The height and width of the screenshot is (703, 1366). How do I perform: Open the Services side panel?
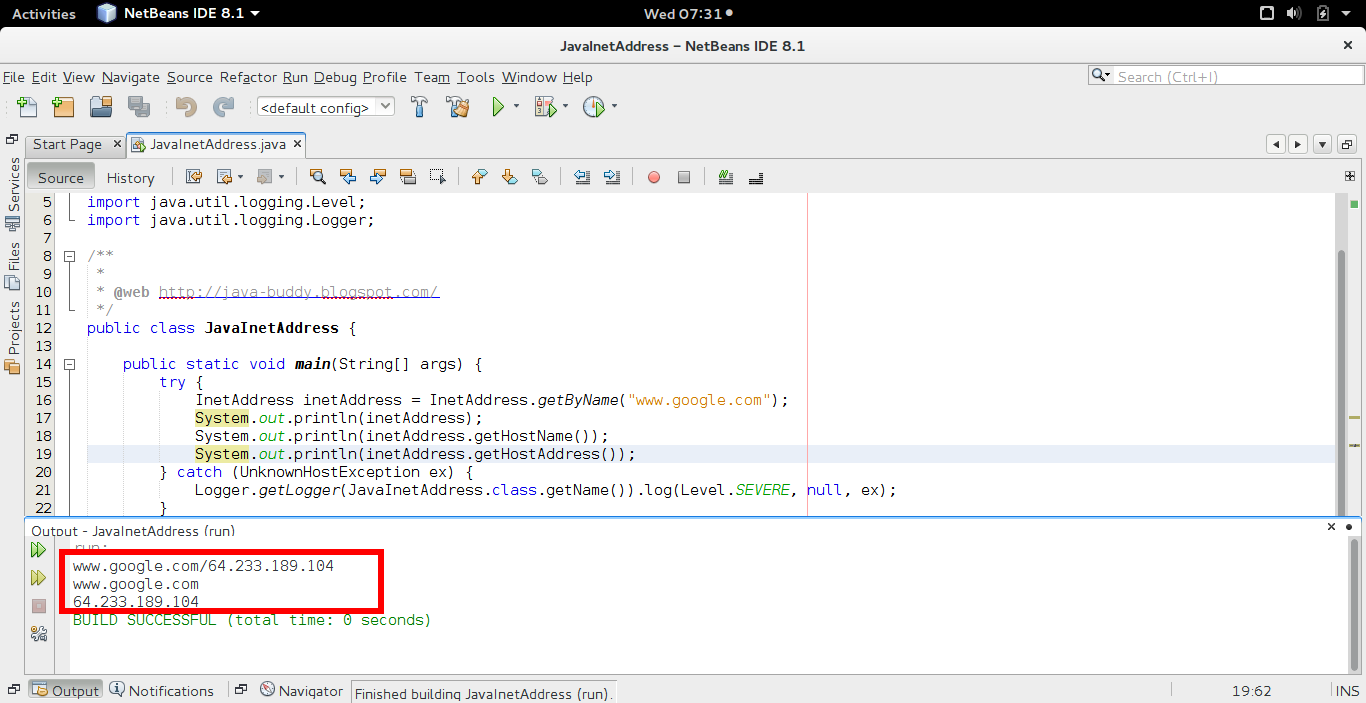pos(13,195)
